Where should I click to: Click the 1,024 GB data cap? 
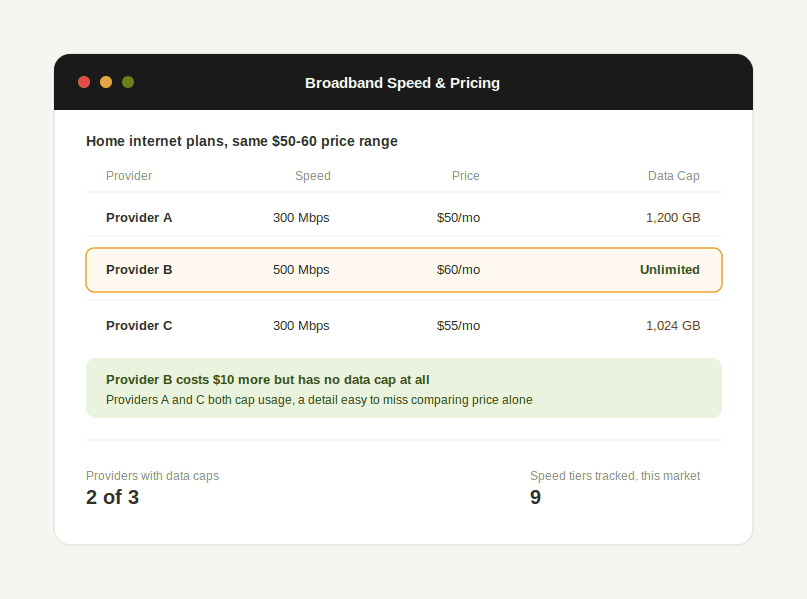(x=673, y=326)
